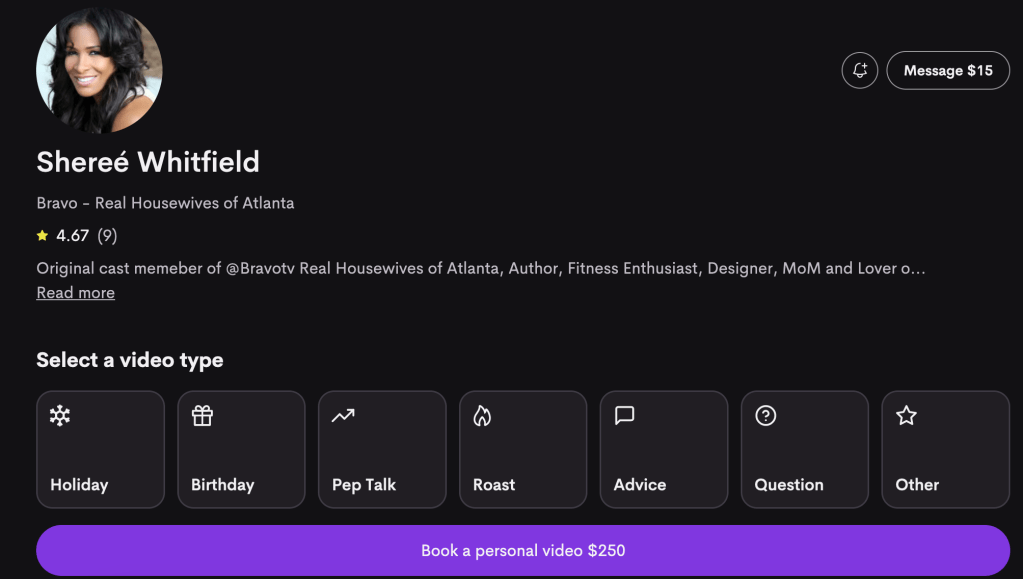The width and height of the screenshot is (1023, 579).
Task: Click the Shereé Whitfield name heading
Action: tap(148, 162)
